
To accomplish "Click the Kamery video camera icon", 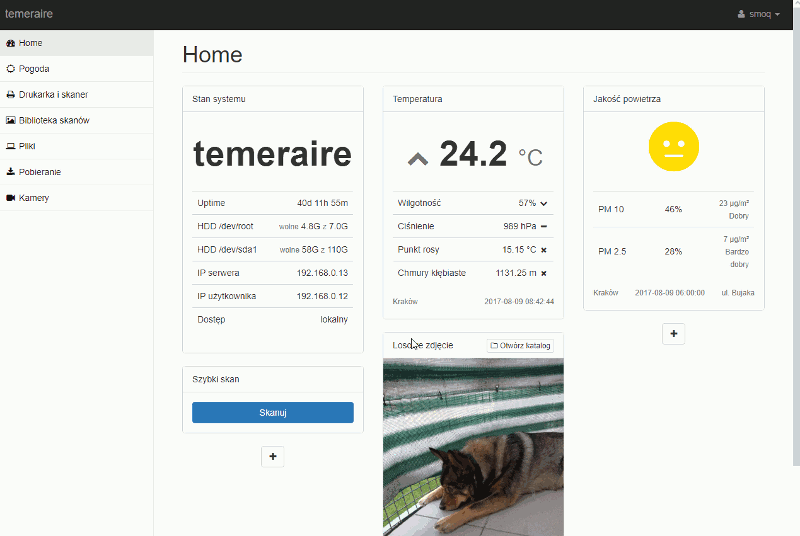I will 11,198.
